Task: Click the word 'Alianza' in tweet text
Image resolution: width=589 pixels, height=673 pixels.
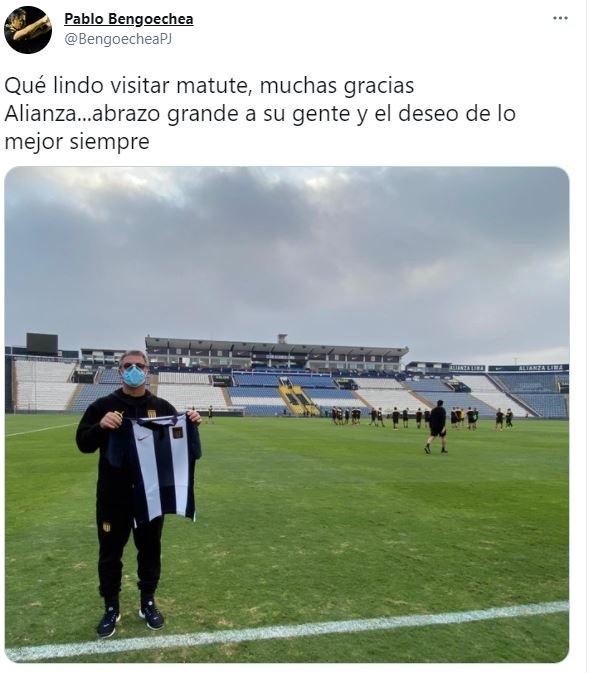Action: [x=40, y=114]
